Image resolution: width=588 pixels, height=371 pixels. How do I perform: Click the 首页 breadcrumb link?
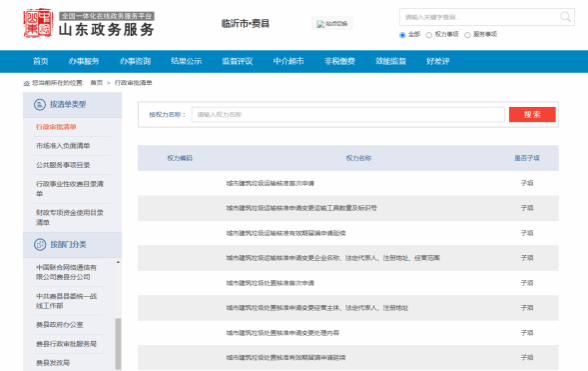click(96, 83)
